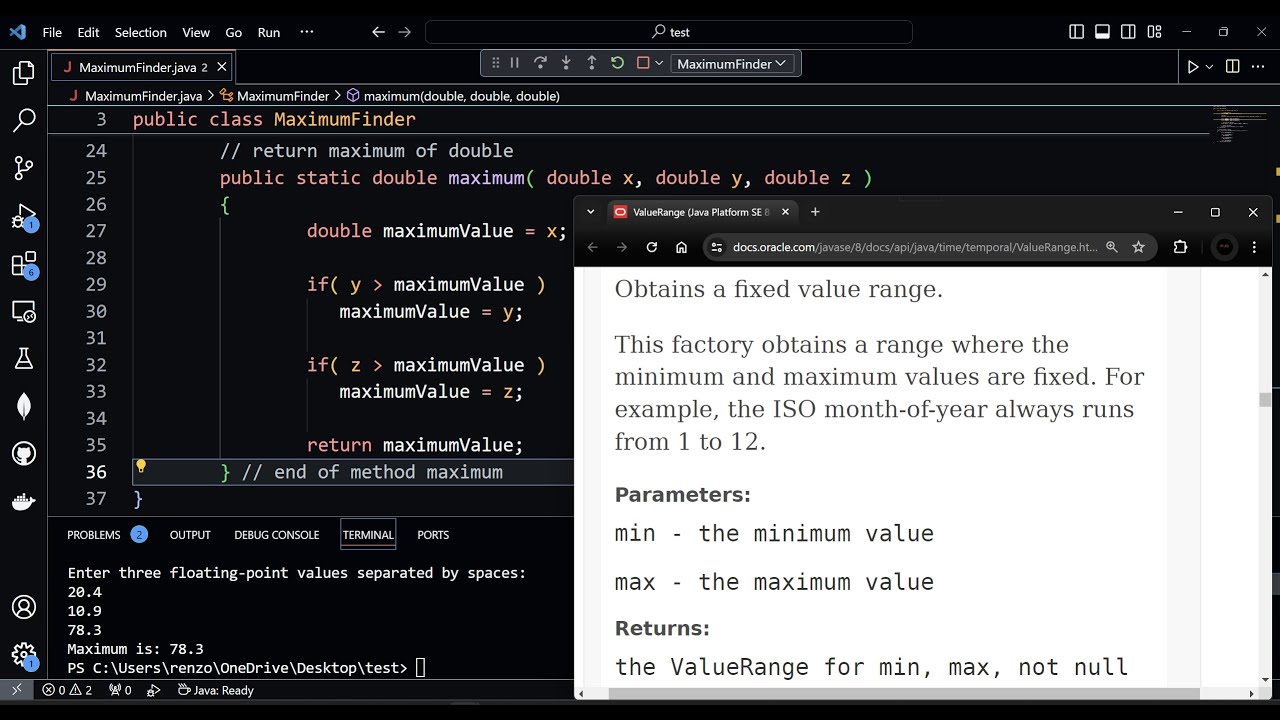Pause the debug session

[515, 63]
